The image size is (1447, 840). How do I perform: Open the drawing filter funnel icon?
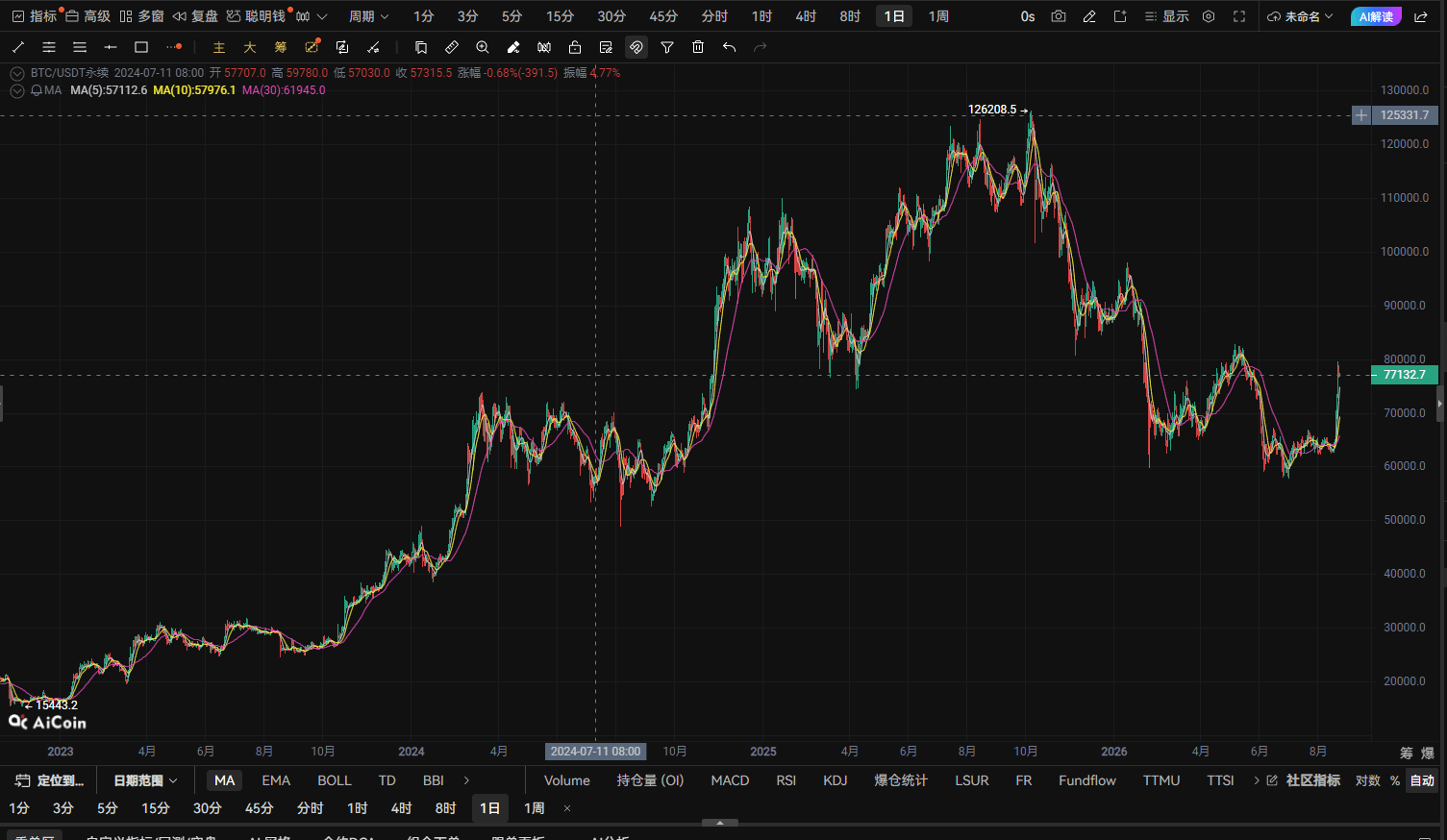click(667, 47)
